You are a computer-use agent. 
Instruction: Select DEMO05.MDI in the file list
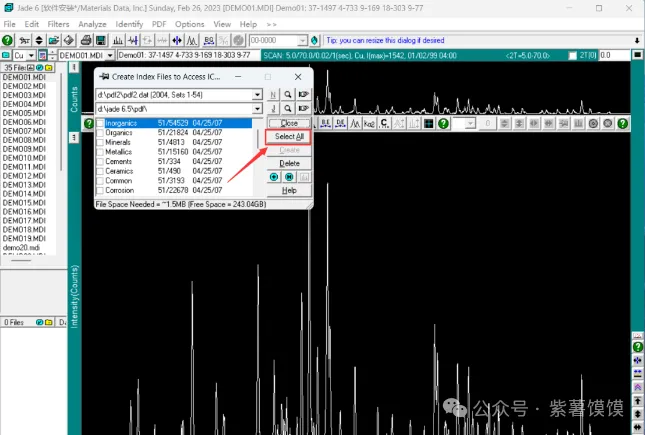tap(23, 113)
